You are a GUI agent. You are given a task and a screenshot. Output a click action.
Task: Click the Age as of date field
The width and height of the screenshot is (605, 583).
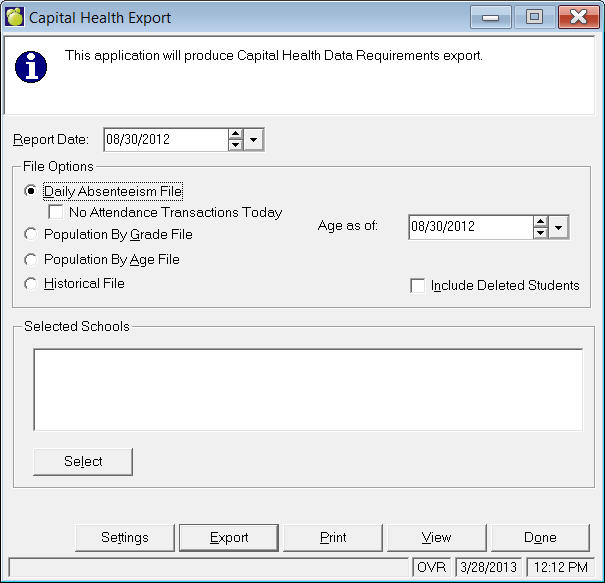[469, 228]
